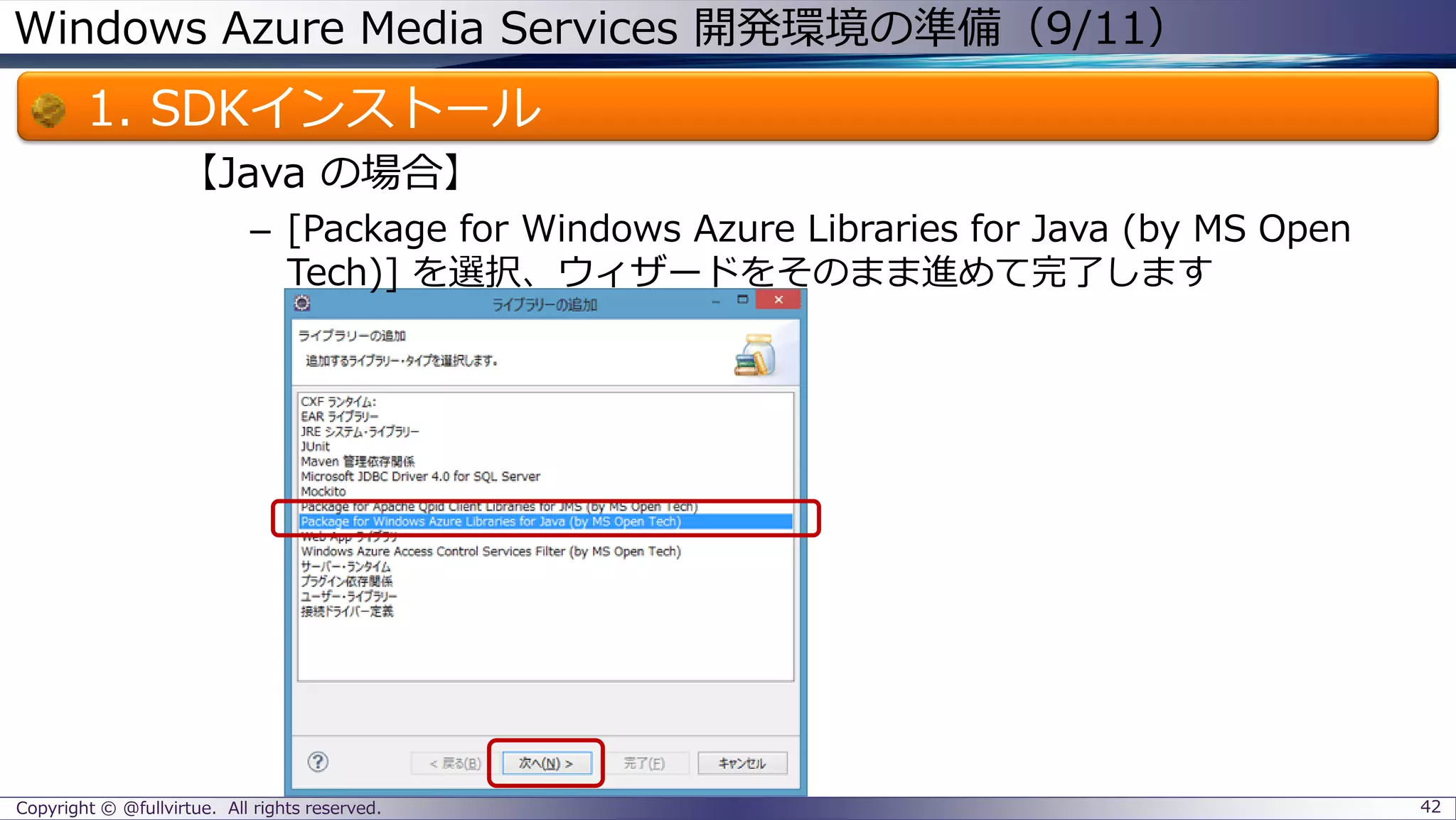Click the 完了(F) button

click(x=644, y=763)
